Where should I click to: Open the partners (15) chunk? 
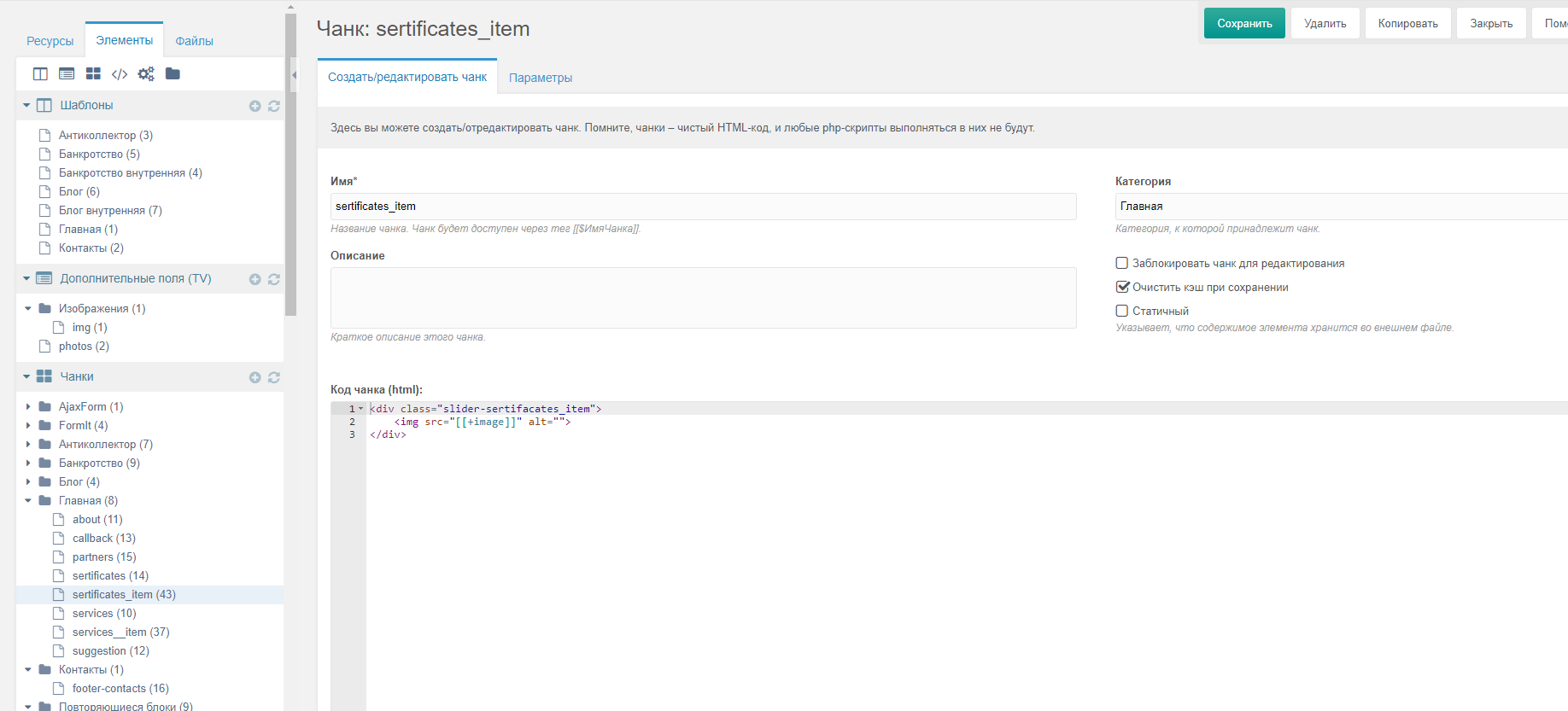coord(104,557)
